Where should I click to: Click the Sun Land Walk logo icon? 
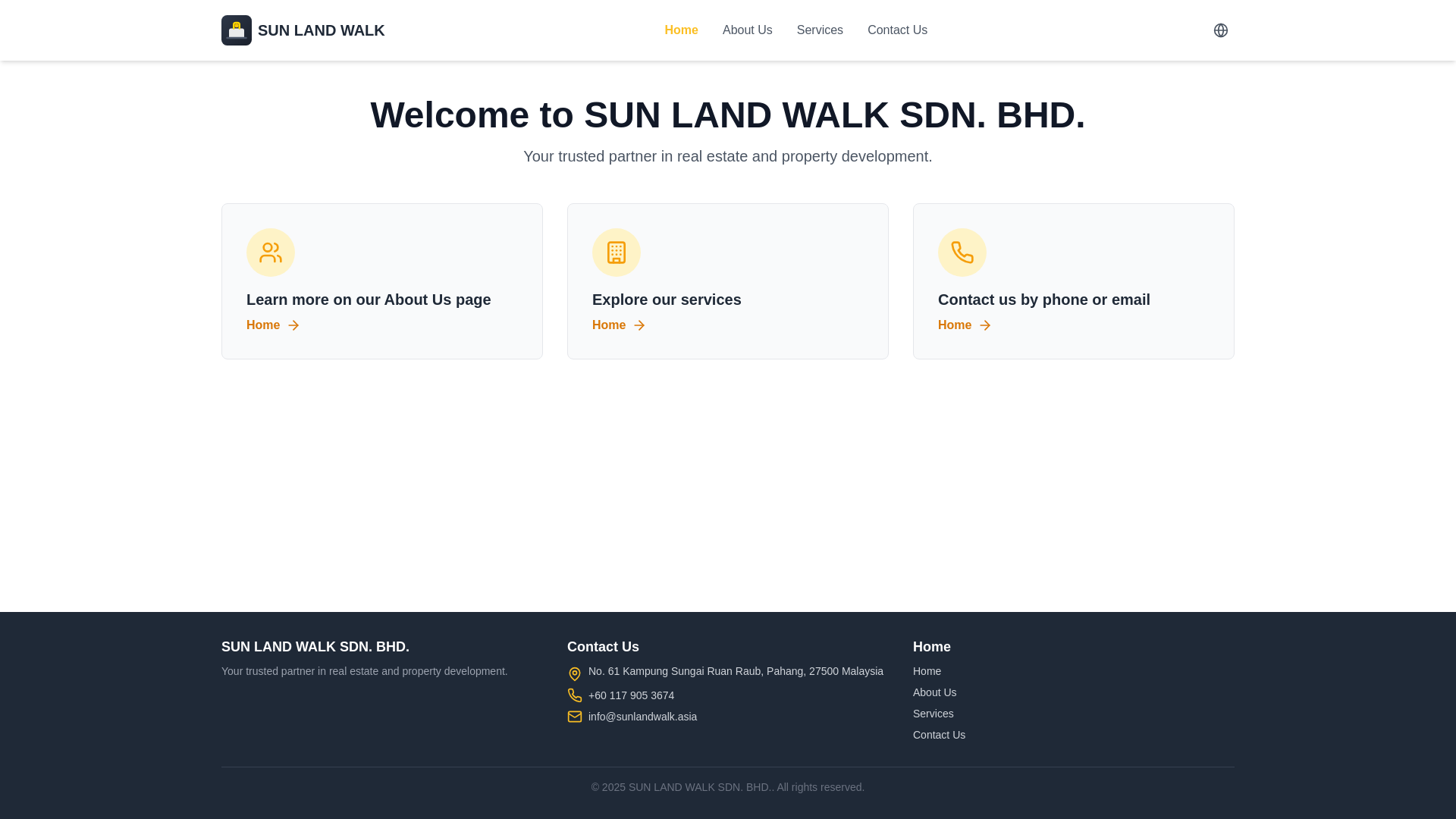pos(237,30)
